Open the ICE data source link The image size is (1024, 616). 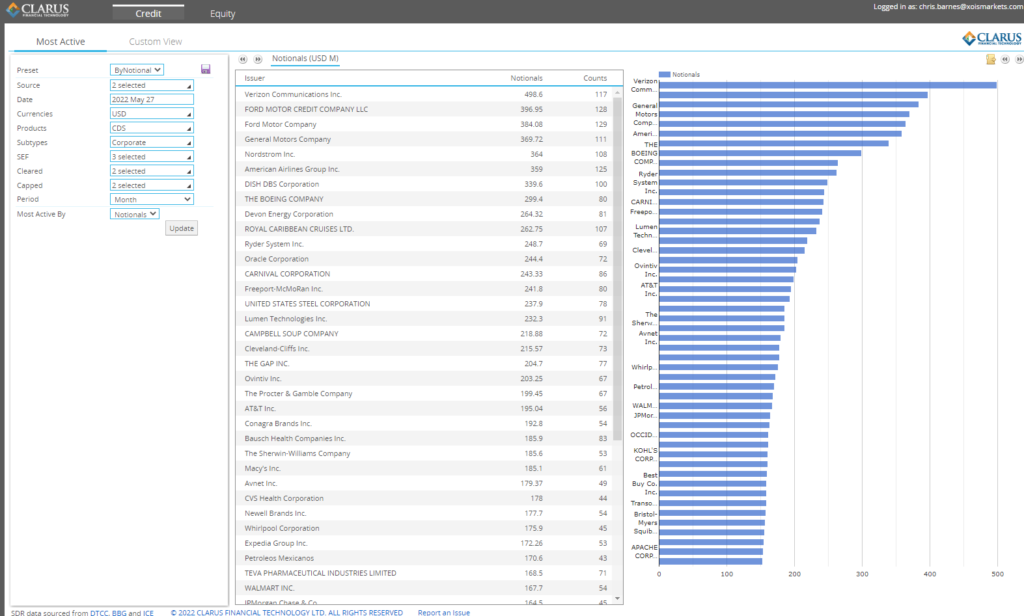(148, 613)
